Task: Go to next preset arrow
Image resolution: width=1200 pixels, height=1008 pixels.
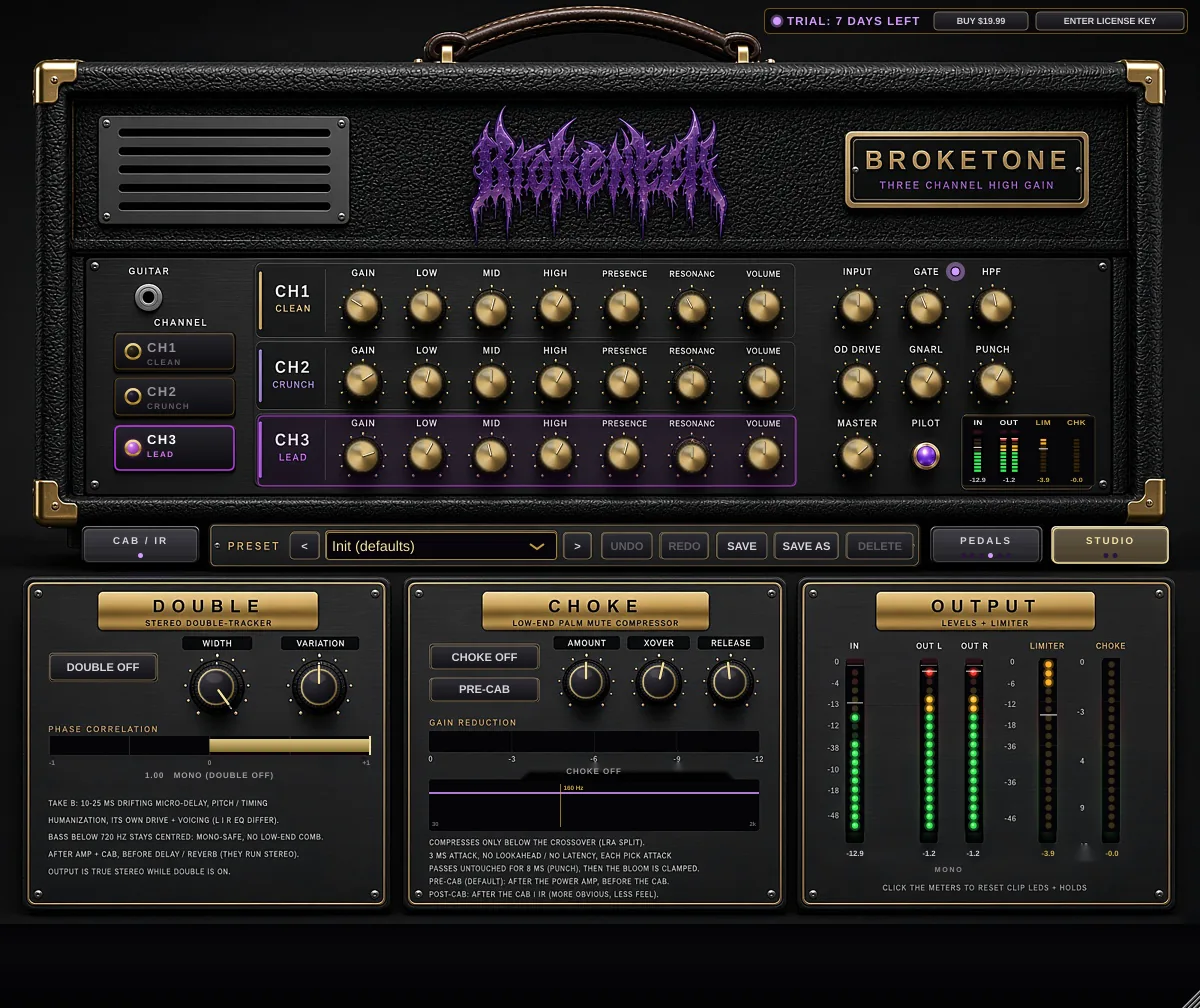Action: pyautogui.click(x=577, y=546)
